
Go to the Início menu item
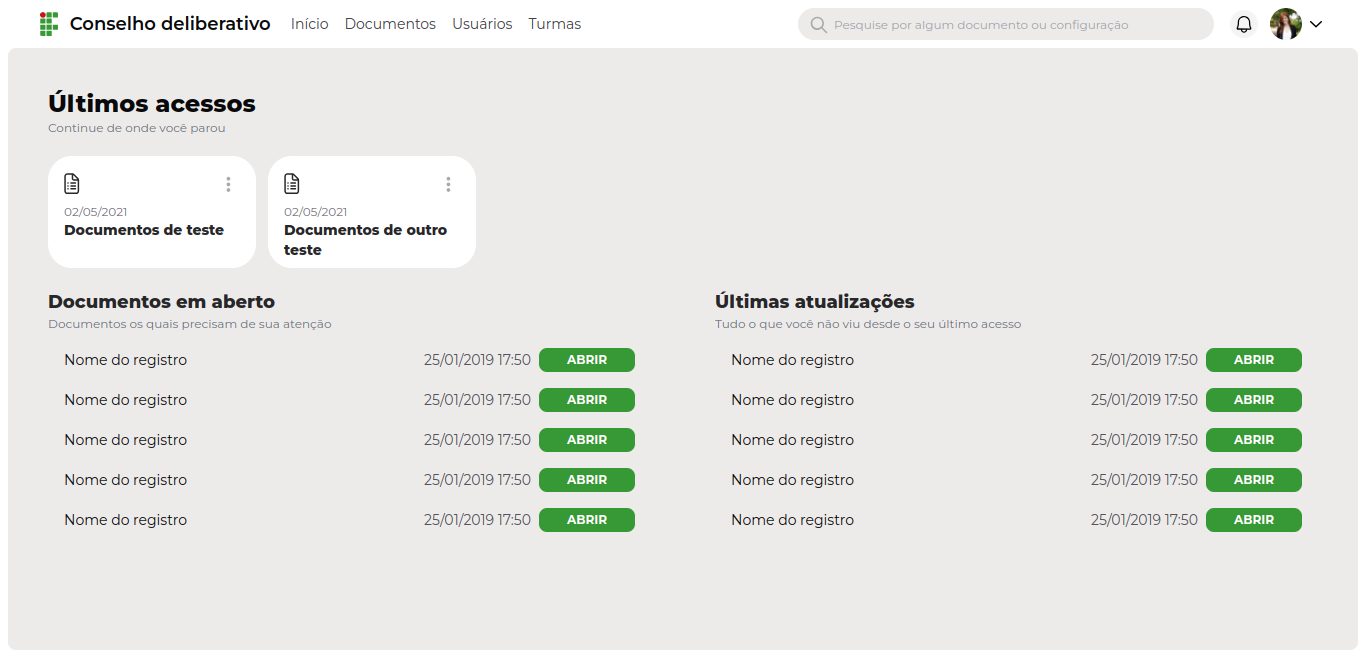309,24
